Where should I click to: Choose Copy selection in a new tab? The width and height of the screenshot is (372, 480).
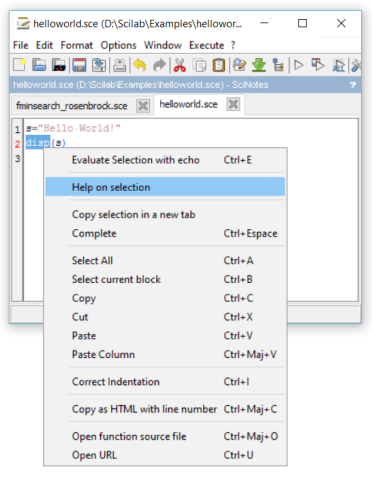click(x=165, y=215)
